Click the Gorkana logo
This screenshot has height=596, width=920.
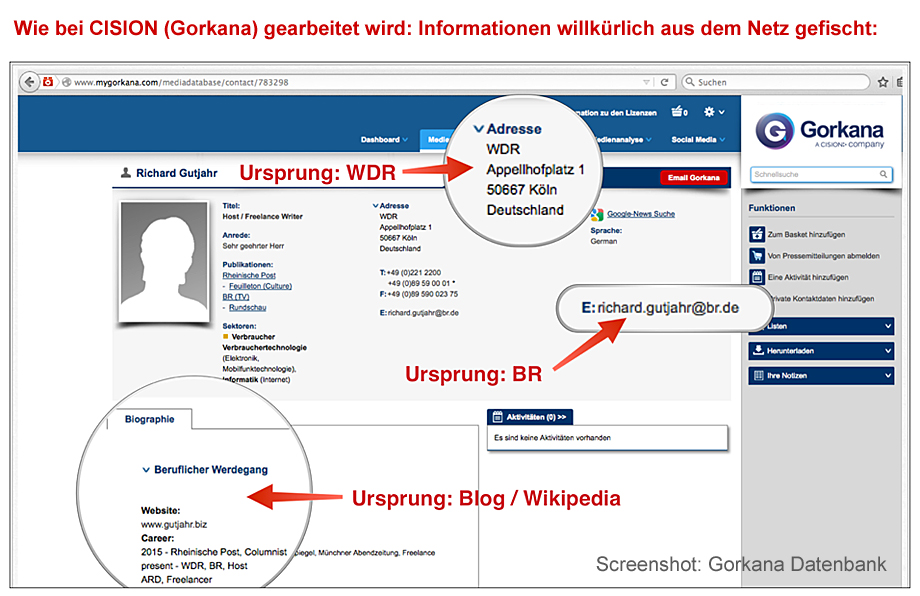819,131
